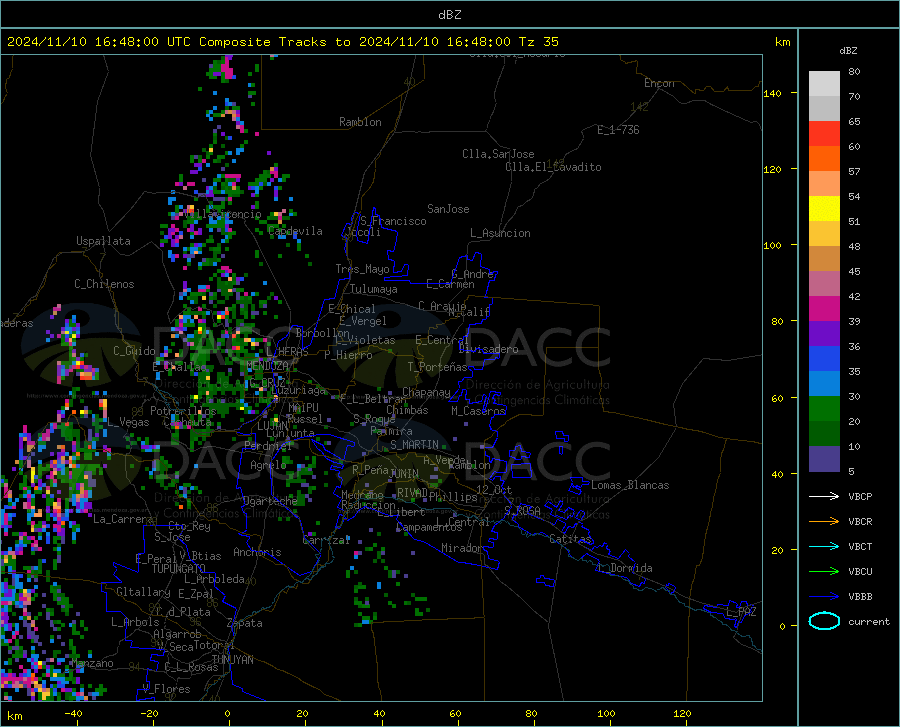Screen dimensions: 900x727
Task: Select the red 60 dBZ color swatch
Action: tap(824, 134)
